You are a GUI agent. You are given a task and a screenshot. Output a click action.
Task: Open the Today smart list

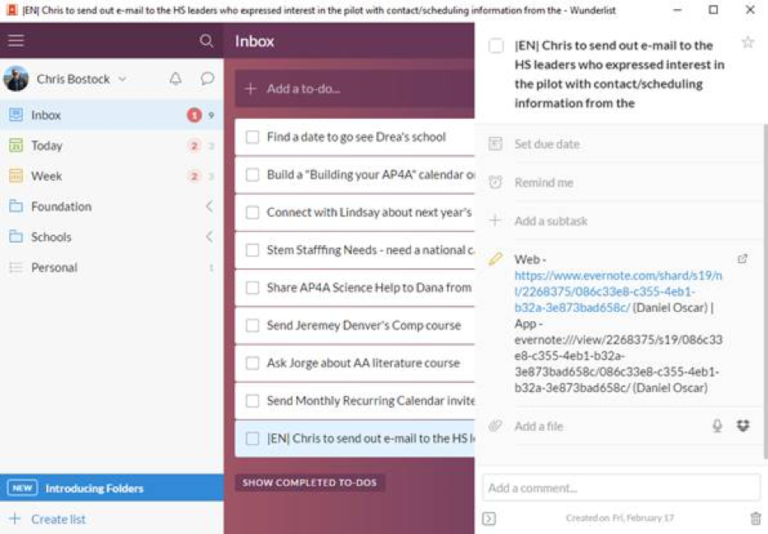[112, 146]
